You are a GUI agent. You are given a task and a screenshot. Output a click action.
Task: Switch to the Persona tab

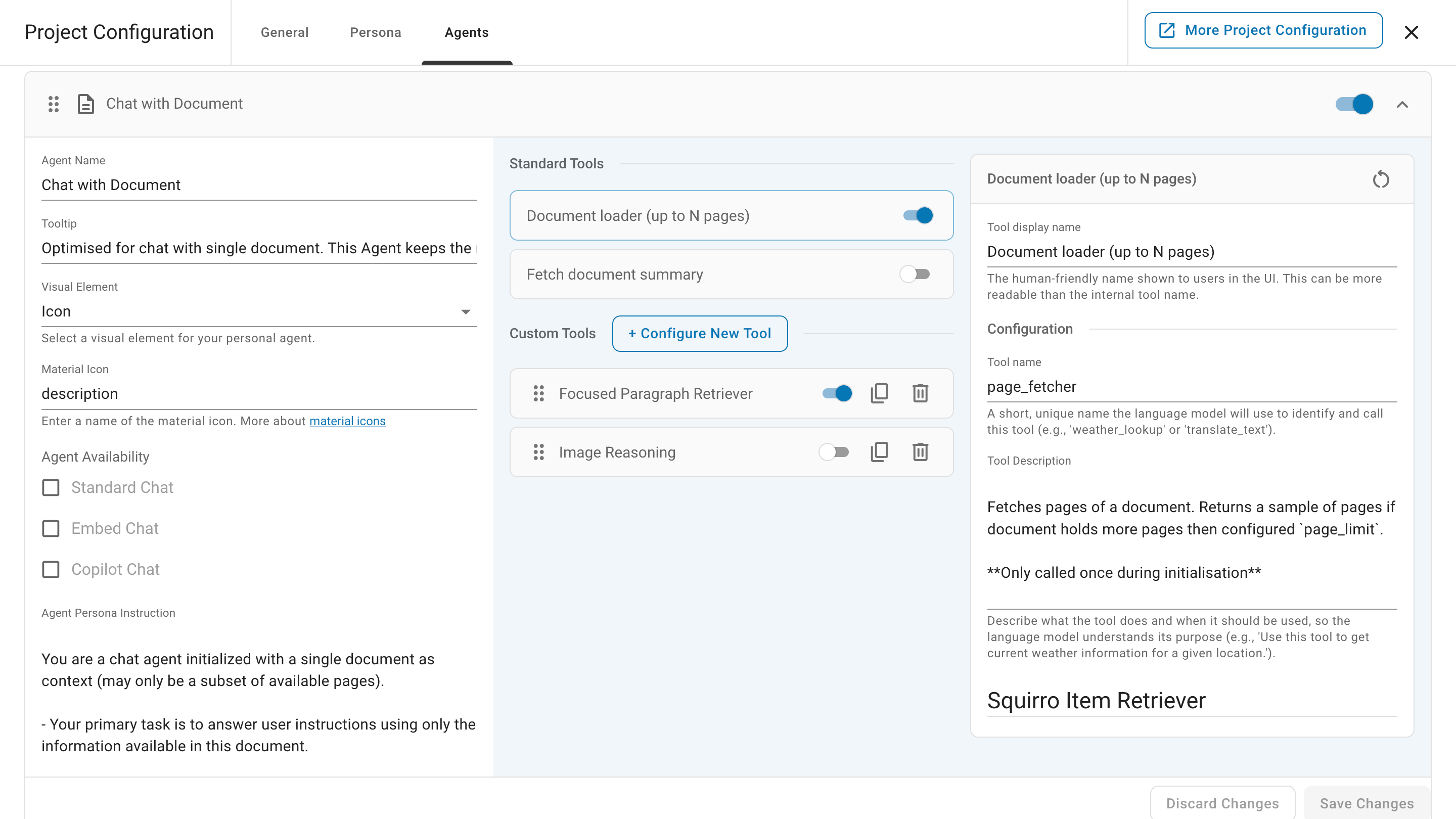pyautogui.click(x=375, y=32)
